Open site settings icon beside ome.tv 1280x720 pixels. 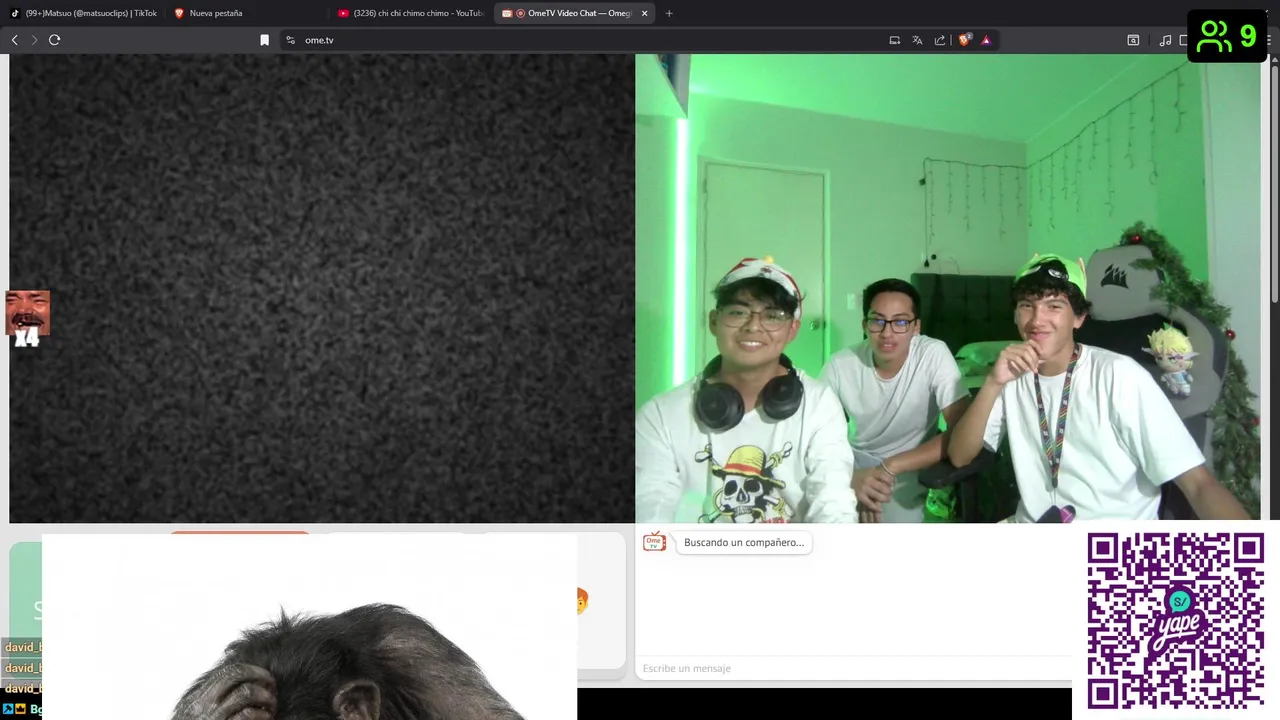point(290,40)
